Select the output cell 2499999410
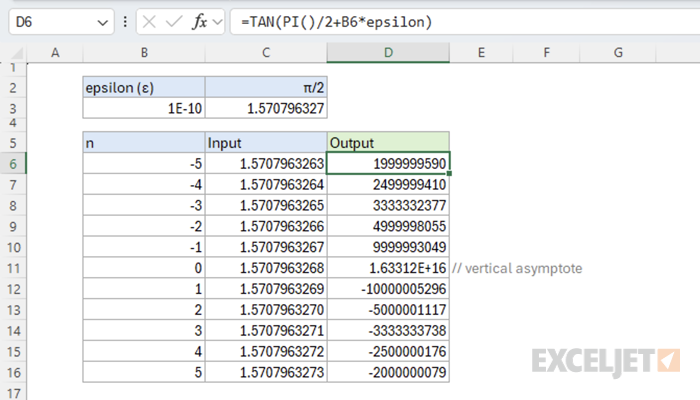 (388, 184)
